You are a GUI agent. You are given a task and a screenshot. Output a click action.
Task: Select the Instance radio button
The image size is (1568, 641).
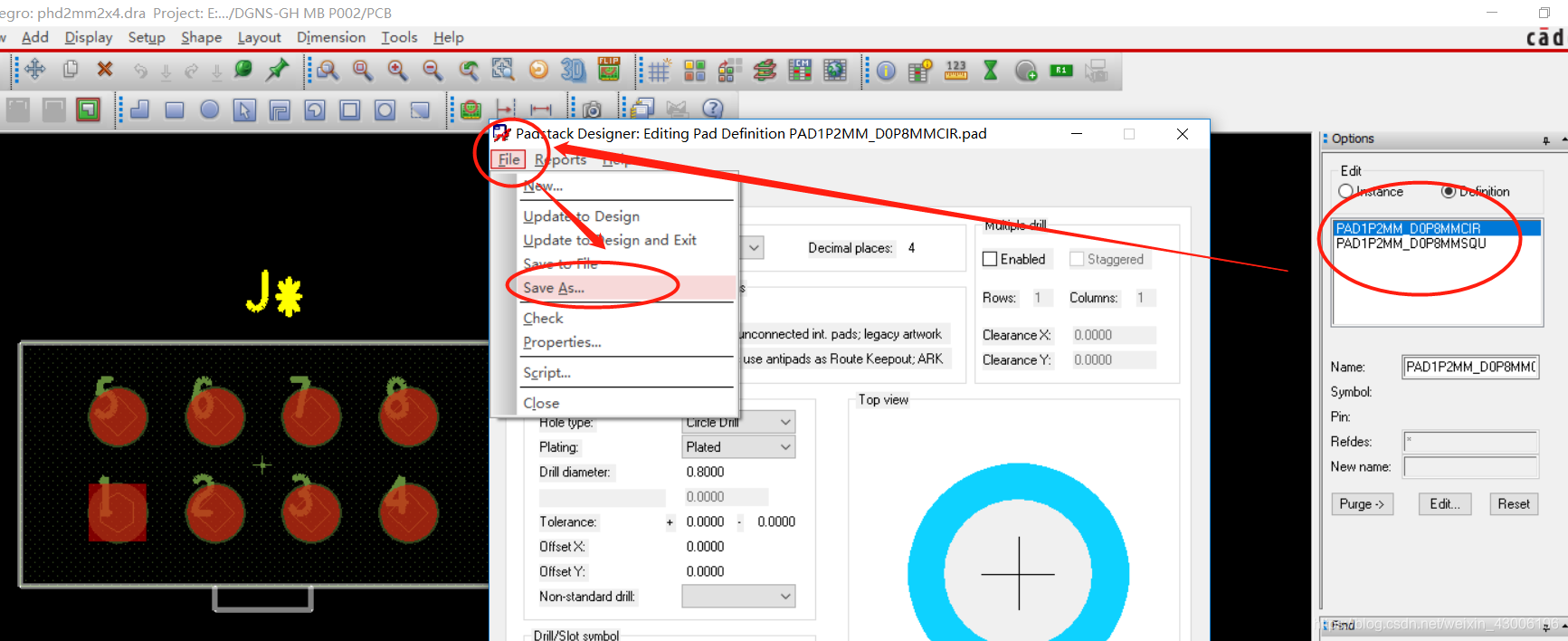pyautogui.click(x=1345, y=191)
